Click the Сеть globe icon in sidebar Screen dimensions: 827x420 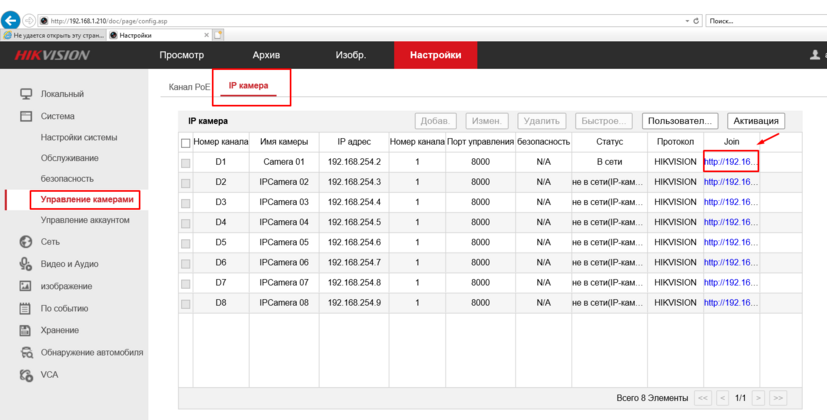tap(26, 242)
